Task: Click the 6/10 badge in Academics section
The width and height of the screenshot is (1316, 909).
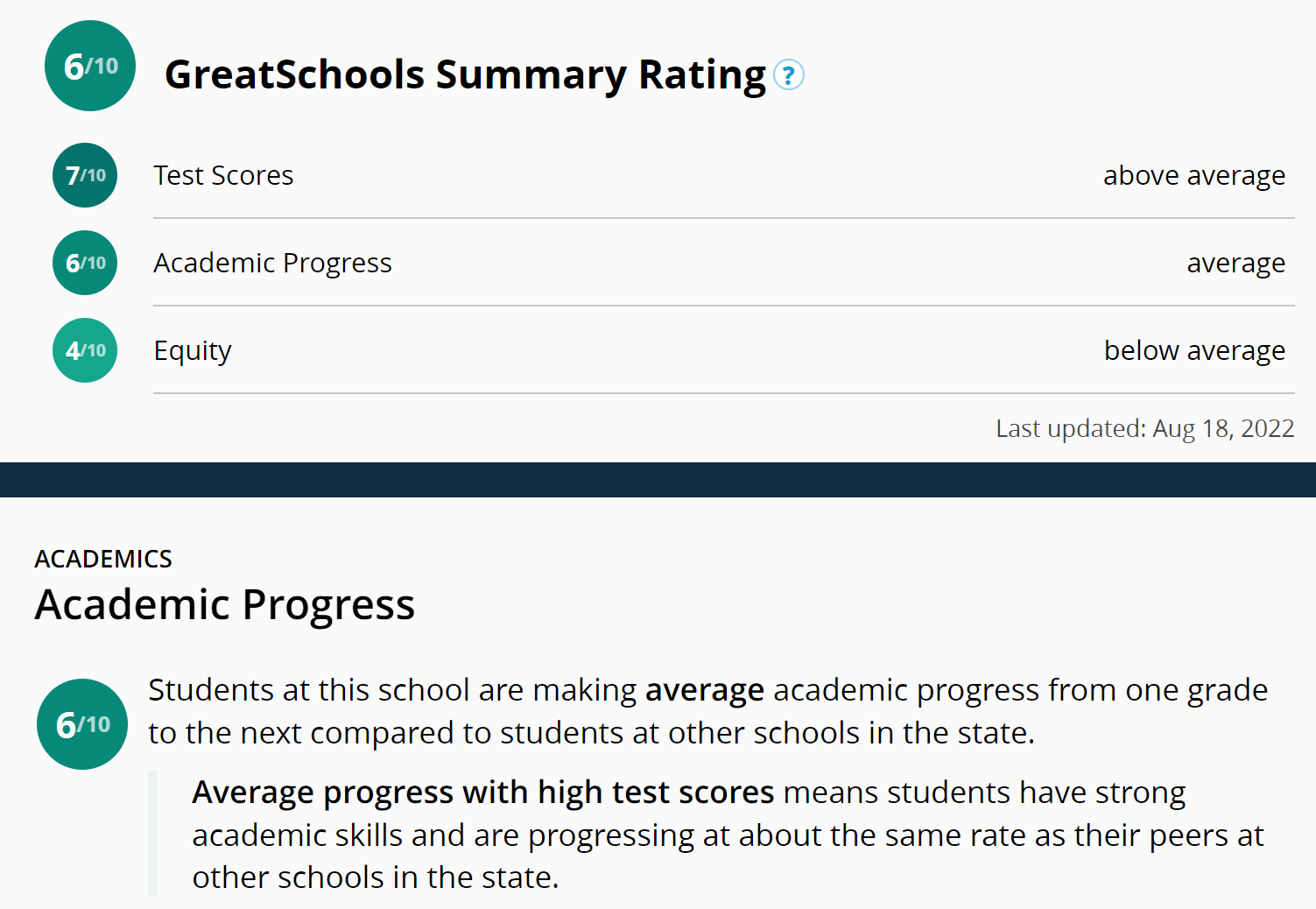Action: tap(82, 724)
